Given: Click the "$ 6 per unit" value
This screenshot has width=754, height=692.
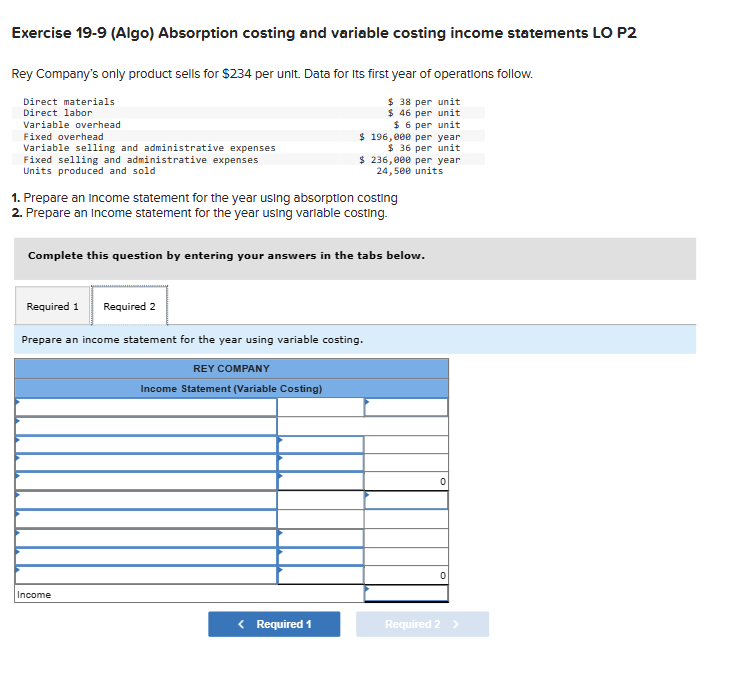Looking at the screenshot, I should point(427,125).
